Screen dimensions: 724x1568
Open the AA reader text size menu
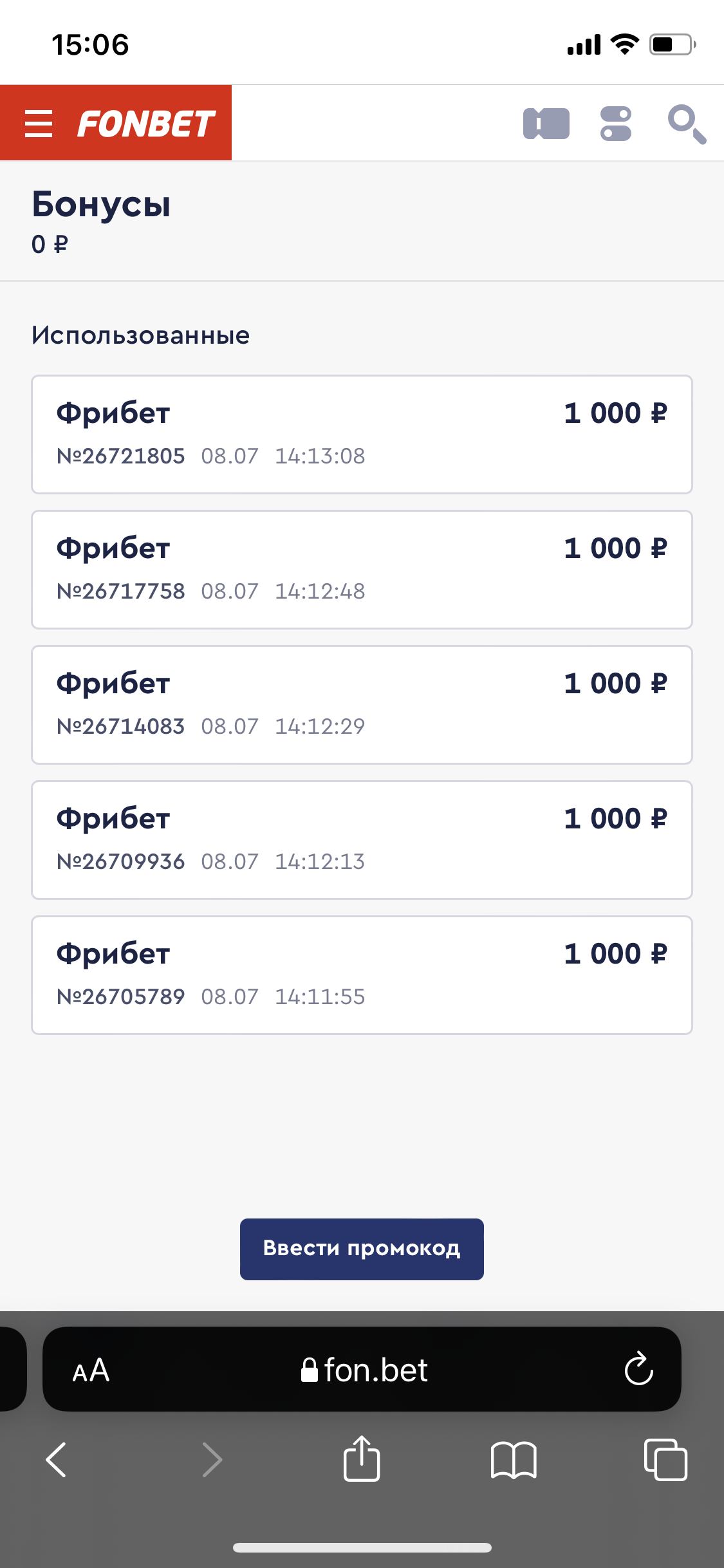click(91, 1370)
